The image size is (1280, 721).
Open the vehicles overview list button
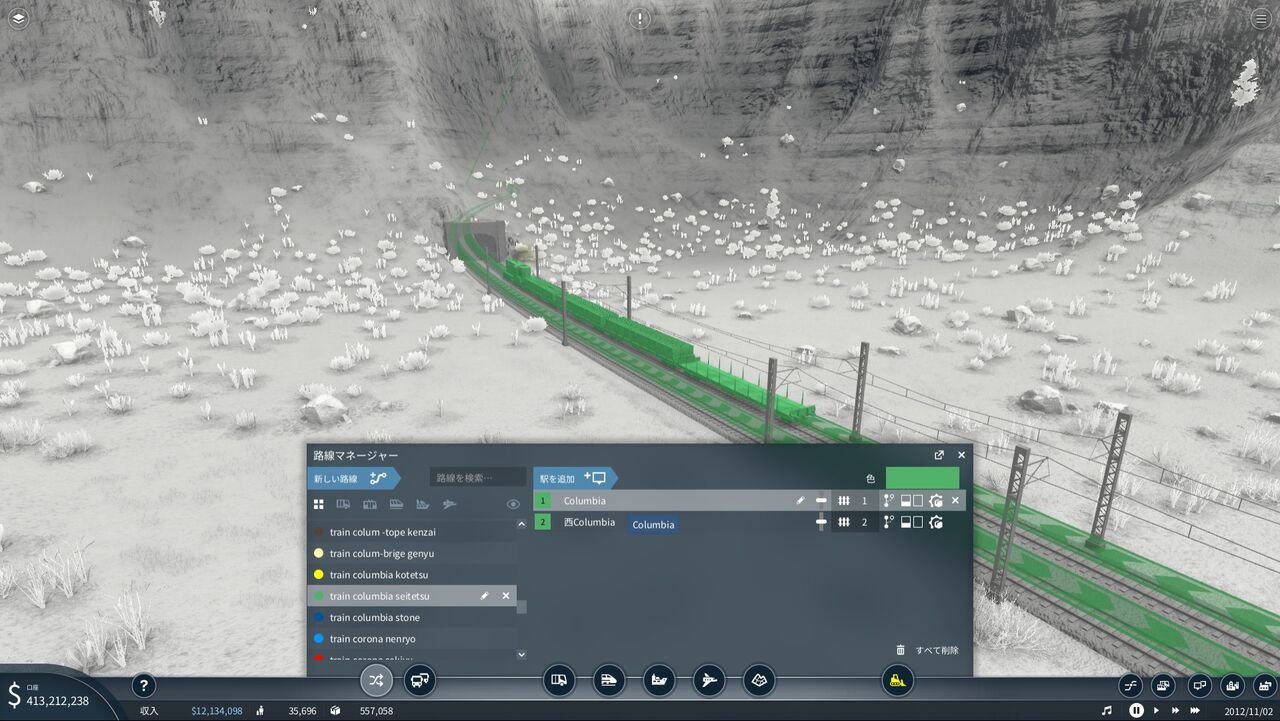pos(1164,686)
